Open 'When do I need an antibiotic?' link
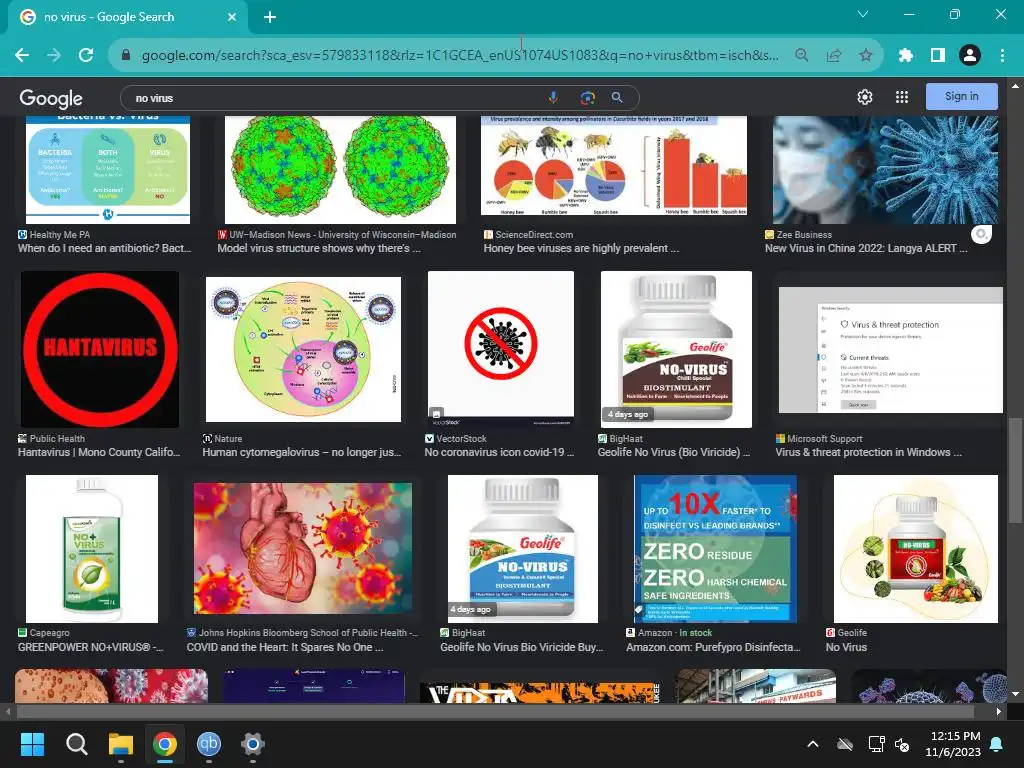This screenshot has width=1024, height=768. [x=104, y=248]
